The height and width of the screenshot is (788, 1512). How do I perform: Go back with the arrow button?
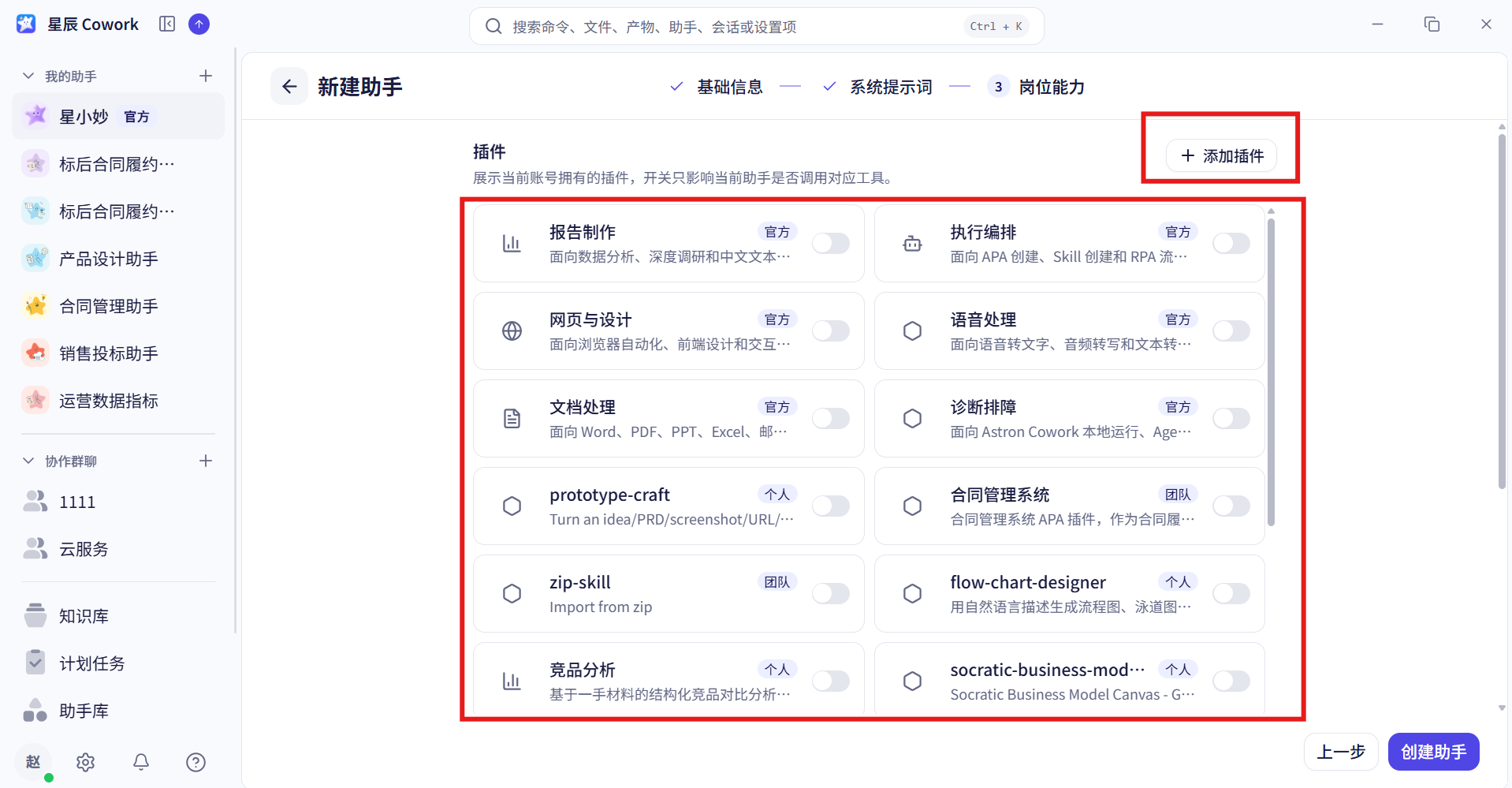coord(289,86)
